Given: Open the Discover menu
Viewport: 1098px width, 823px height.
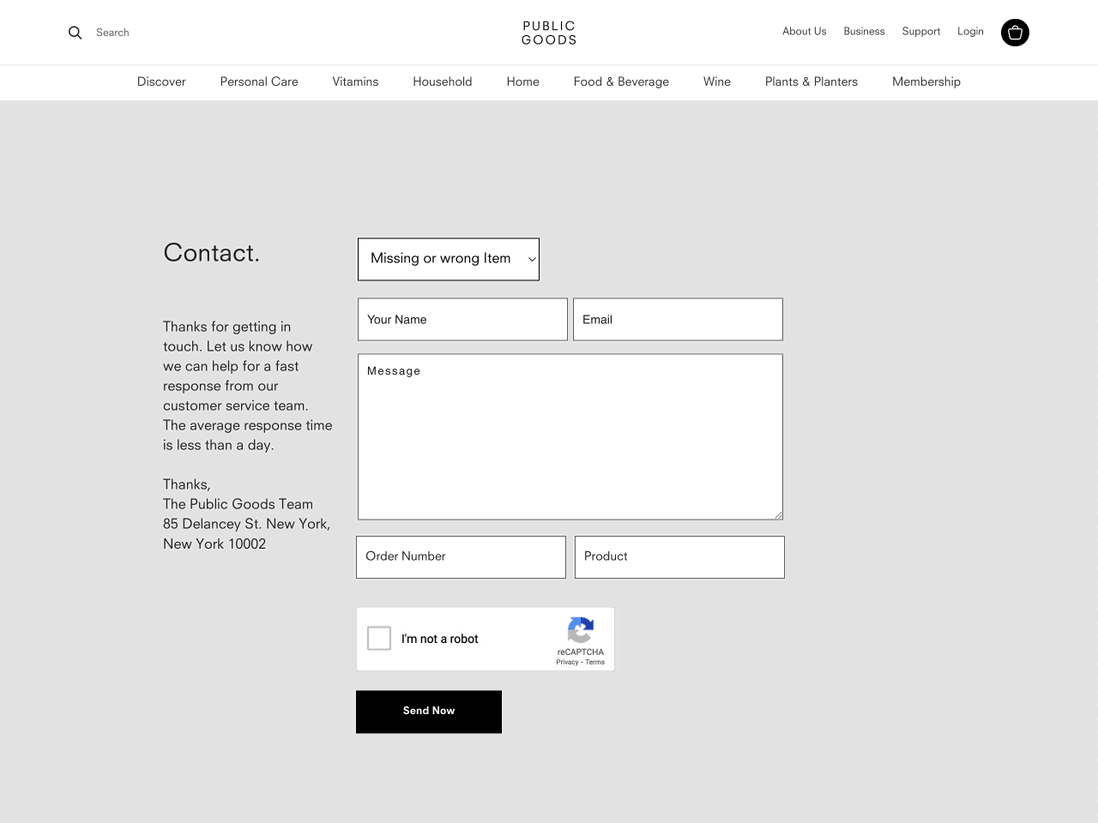Looking at the screenshot, I should (x=161, y=82).
